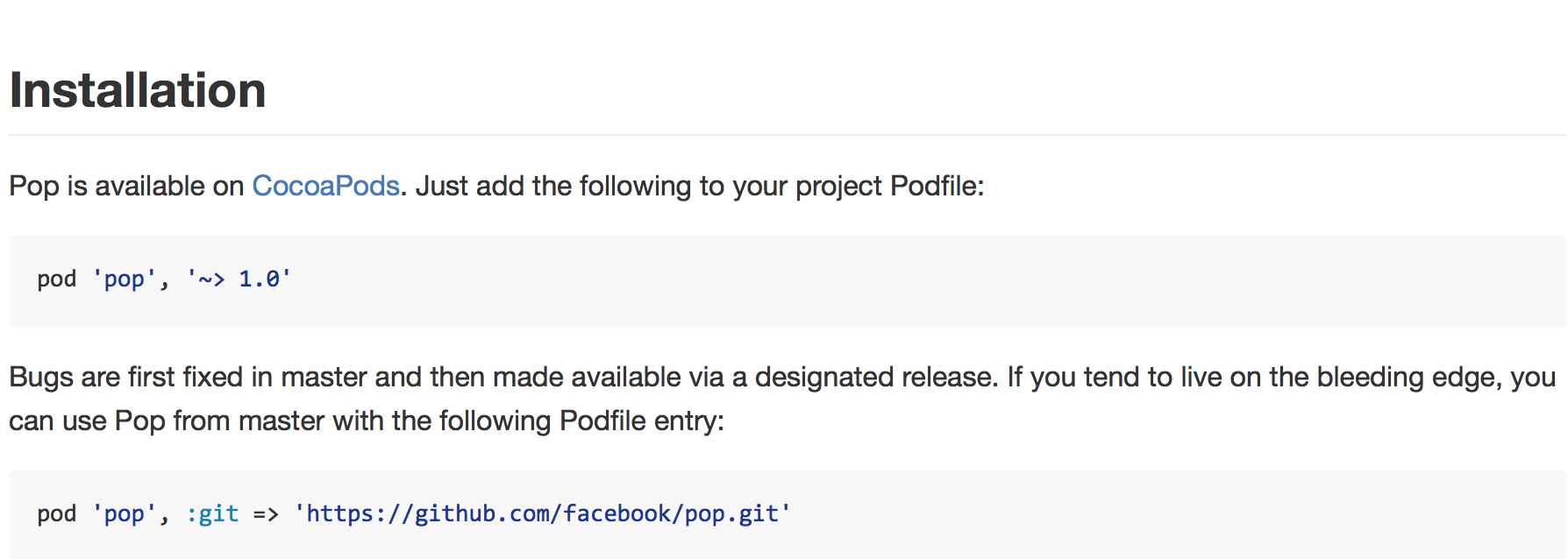The width and height of the screenshot is (1568, 559).
Task: Click the first 'pop' string in code
Action: (124, 279)
